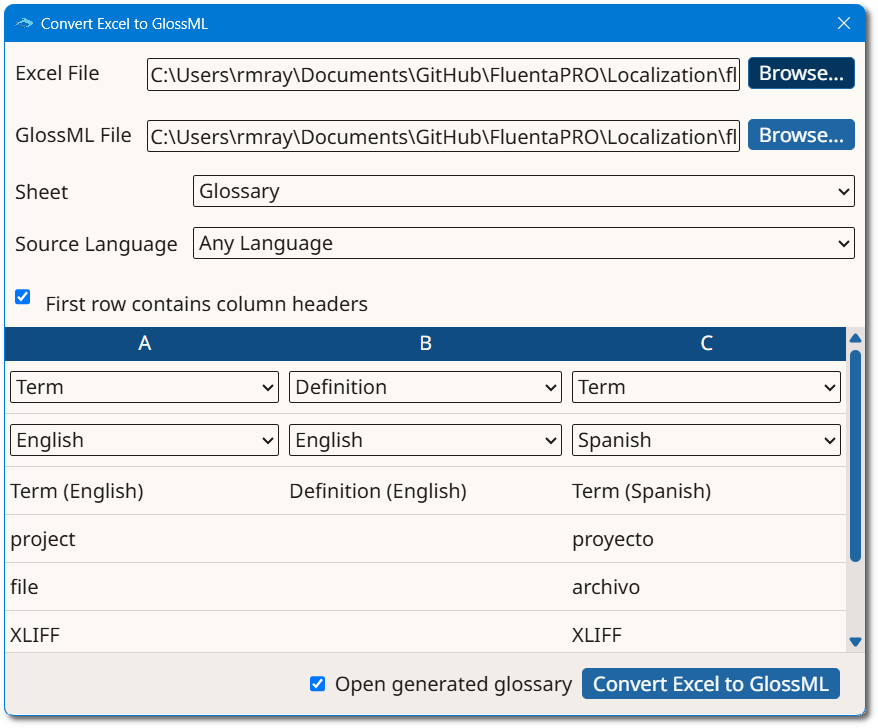The width and height of the screenshot is (878, 728).
Task: Toggle First row contains column headers
Action: pyautogui.click(x=23, y=297)
